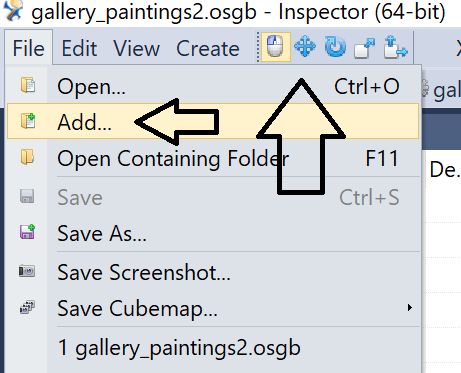
Task: Click the Add file icon
Action: [x=28, y=121]
